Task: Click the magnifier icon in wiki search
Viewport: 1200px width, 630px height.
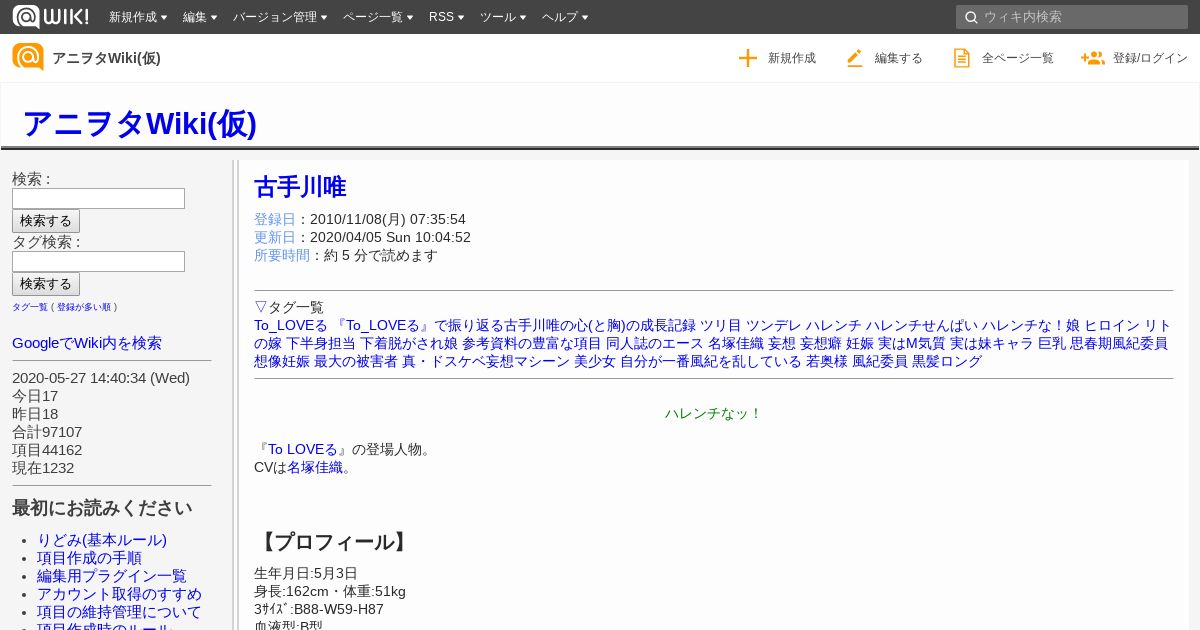Action: (x=970, y=17)
